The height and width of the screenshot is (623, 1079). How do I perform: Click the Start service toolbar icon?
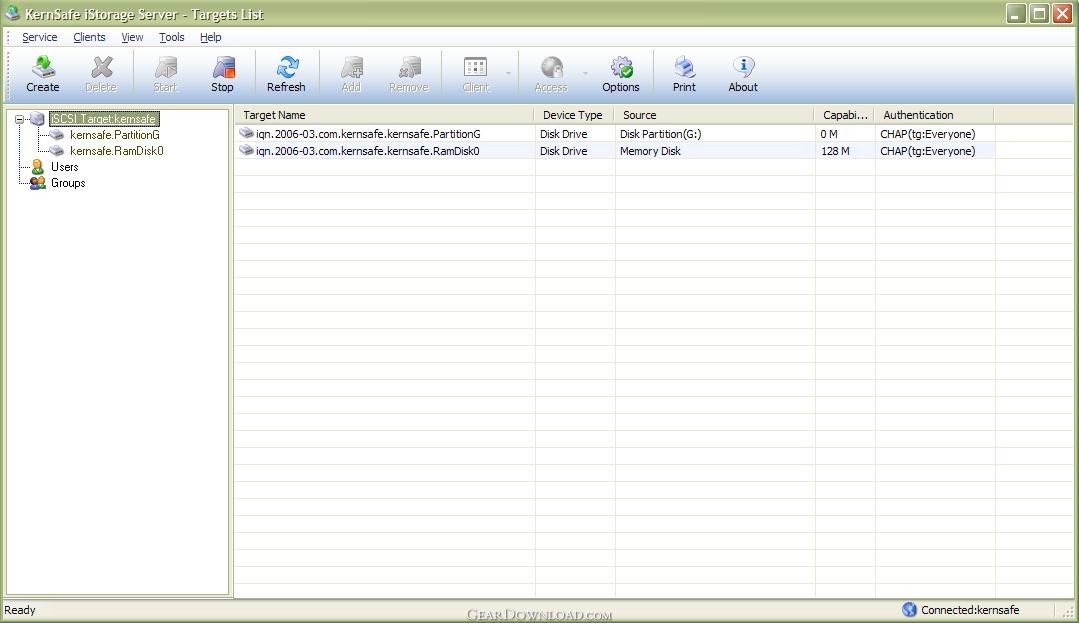click(x=166, y=67)
